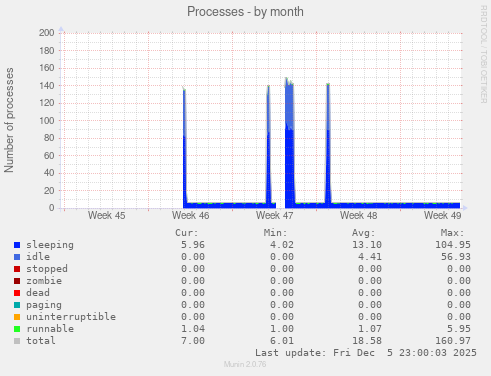This screenshot has width=491, height=376.
Task: Click the 'paging' legend label
Action: 44,305
